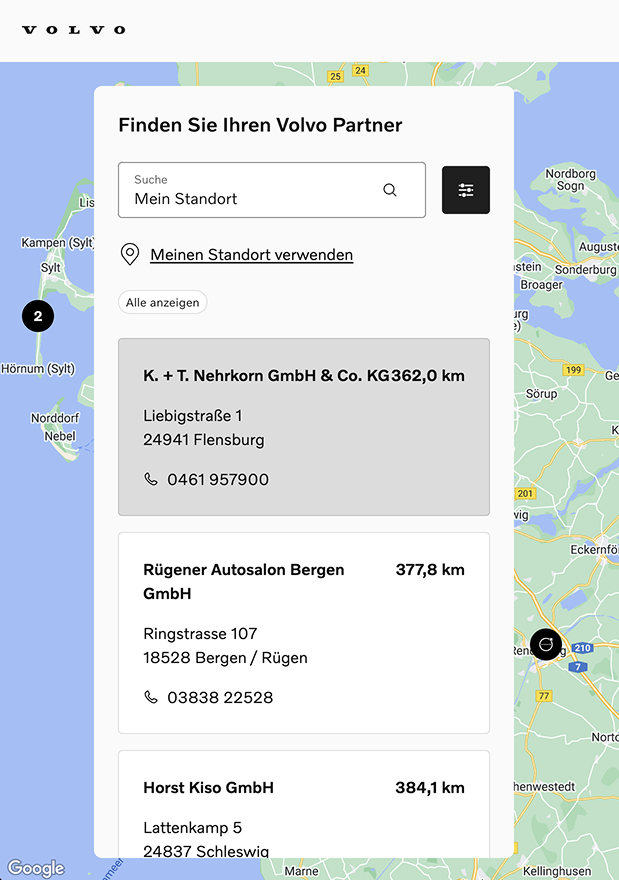Click the refresh icon on the map
619x880 pixels.
click(546, 644)
